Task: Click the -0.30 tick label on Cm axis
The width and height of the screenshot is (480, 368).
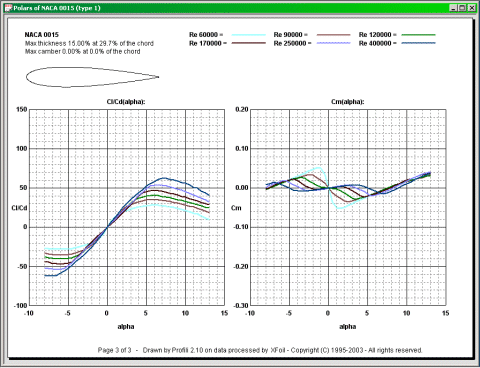Action: pos(241,305)
